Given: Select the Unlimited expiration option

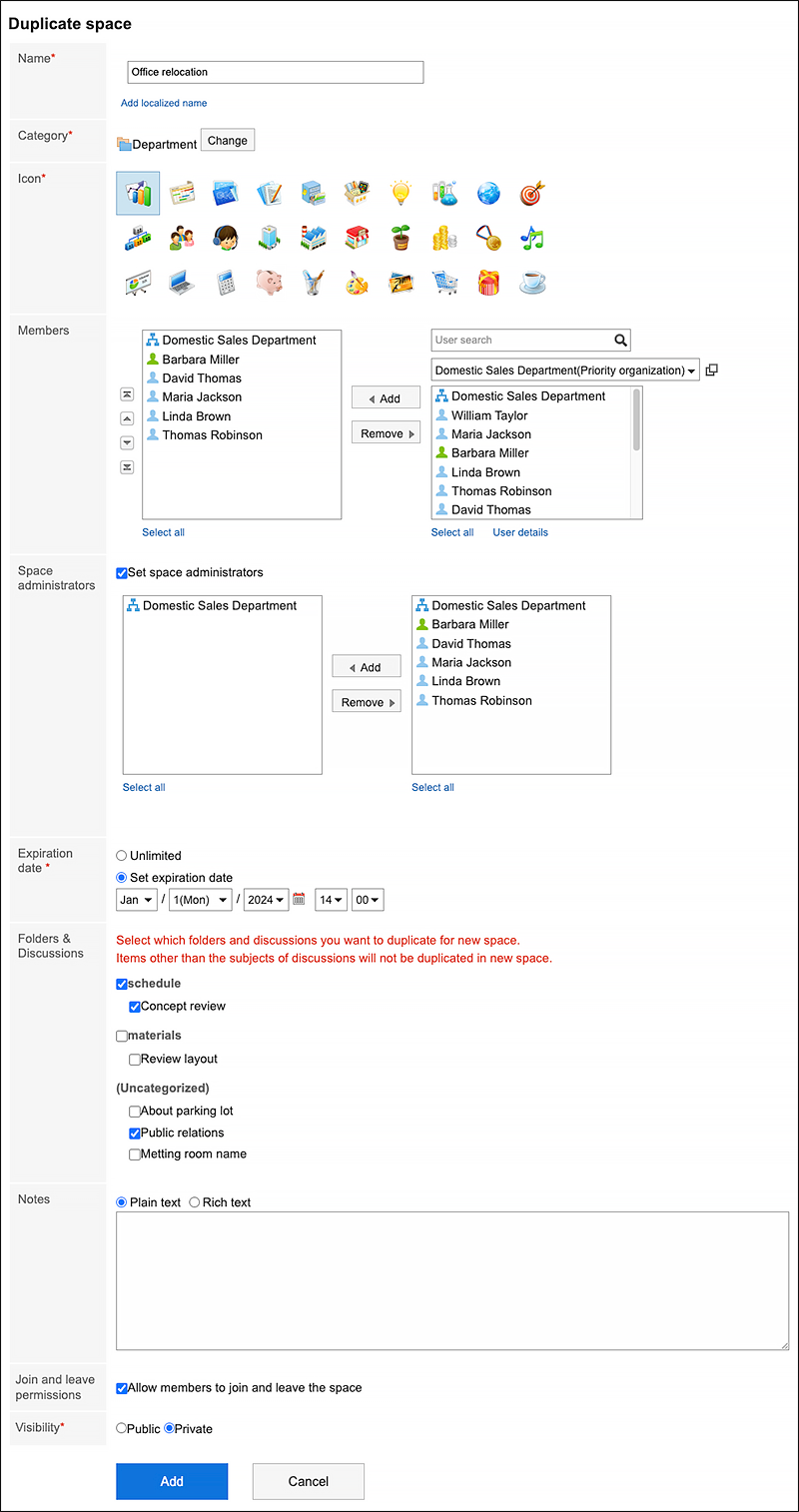Looking at the screenshot, I should pos(122,856).
